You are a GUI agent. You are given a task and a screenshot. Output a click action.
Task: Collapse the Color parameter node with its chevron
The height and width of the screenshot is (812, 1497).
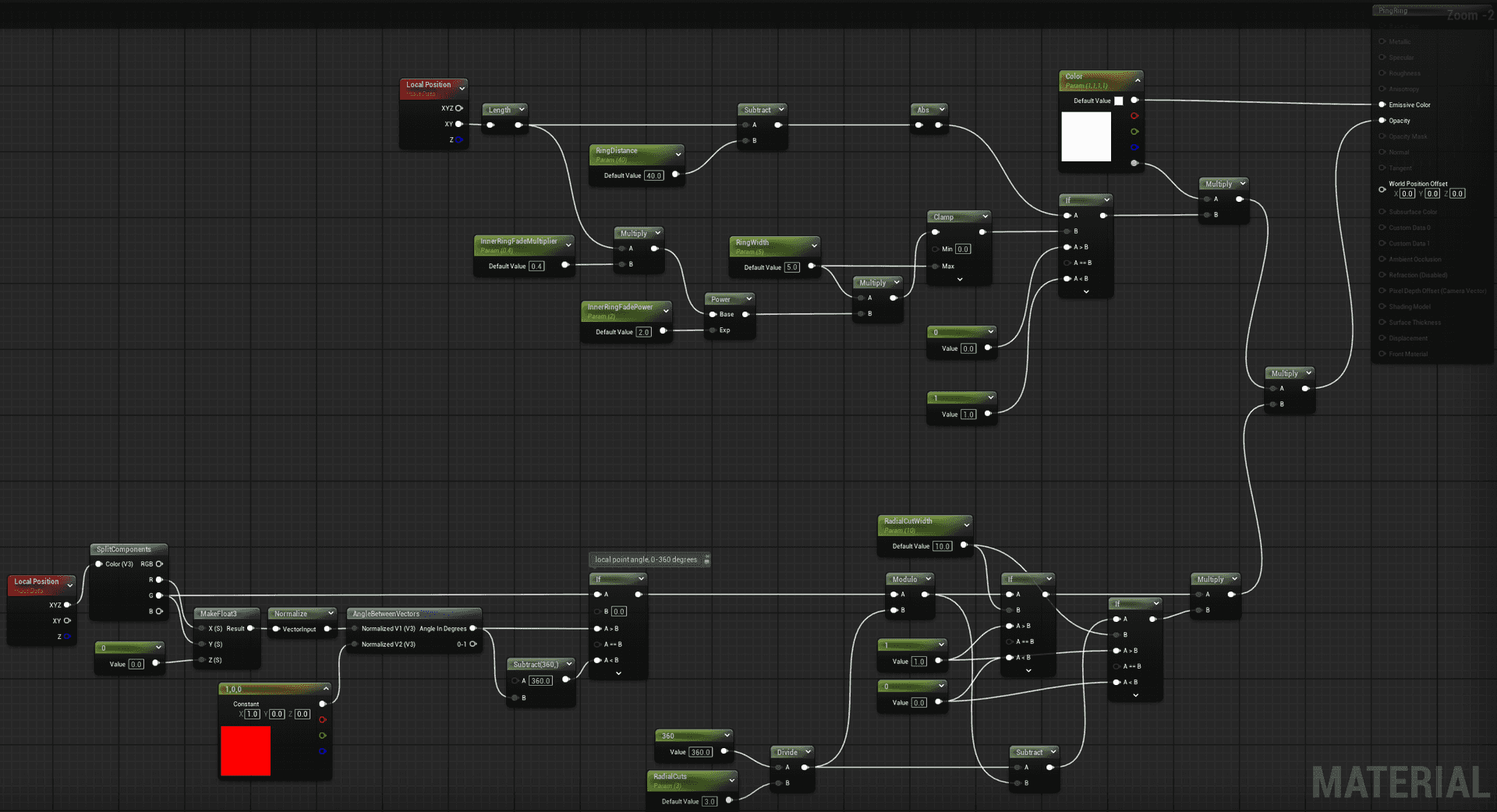[1138, 80]
